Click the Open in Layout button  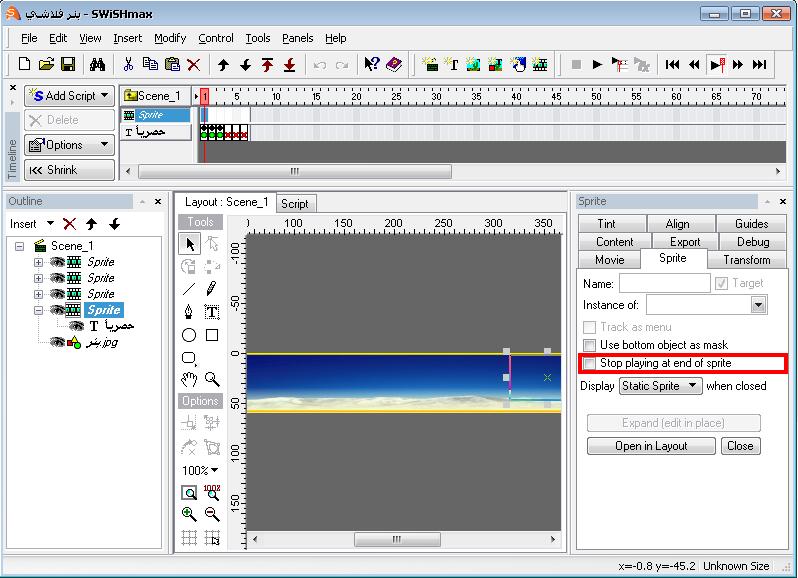[x=649, y=446]
